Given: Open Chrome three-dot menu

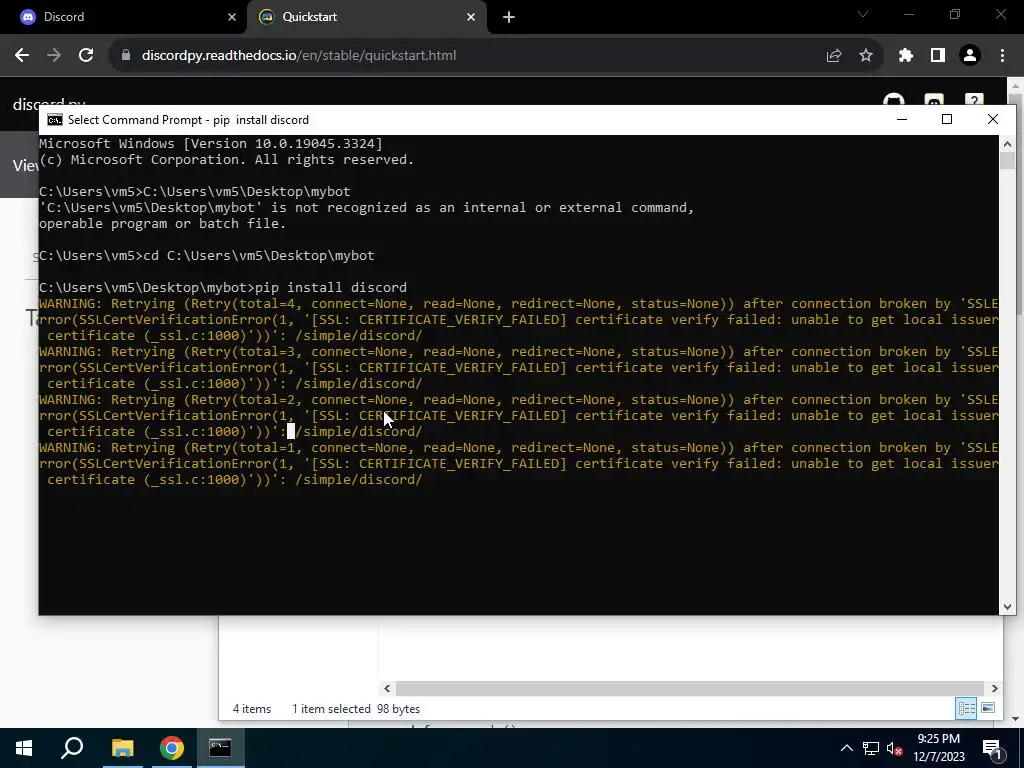Looking at the screenshot, I should coord(1002,56).
